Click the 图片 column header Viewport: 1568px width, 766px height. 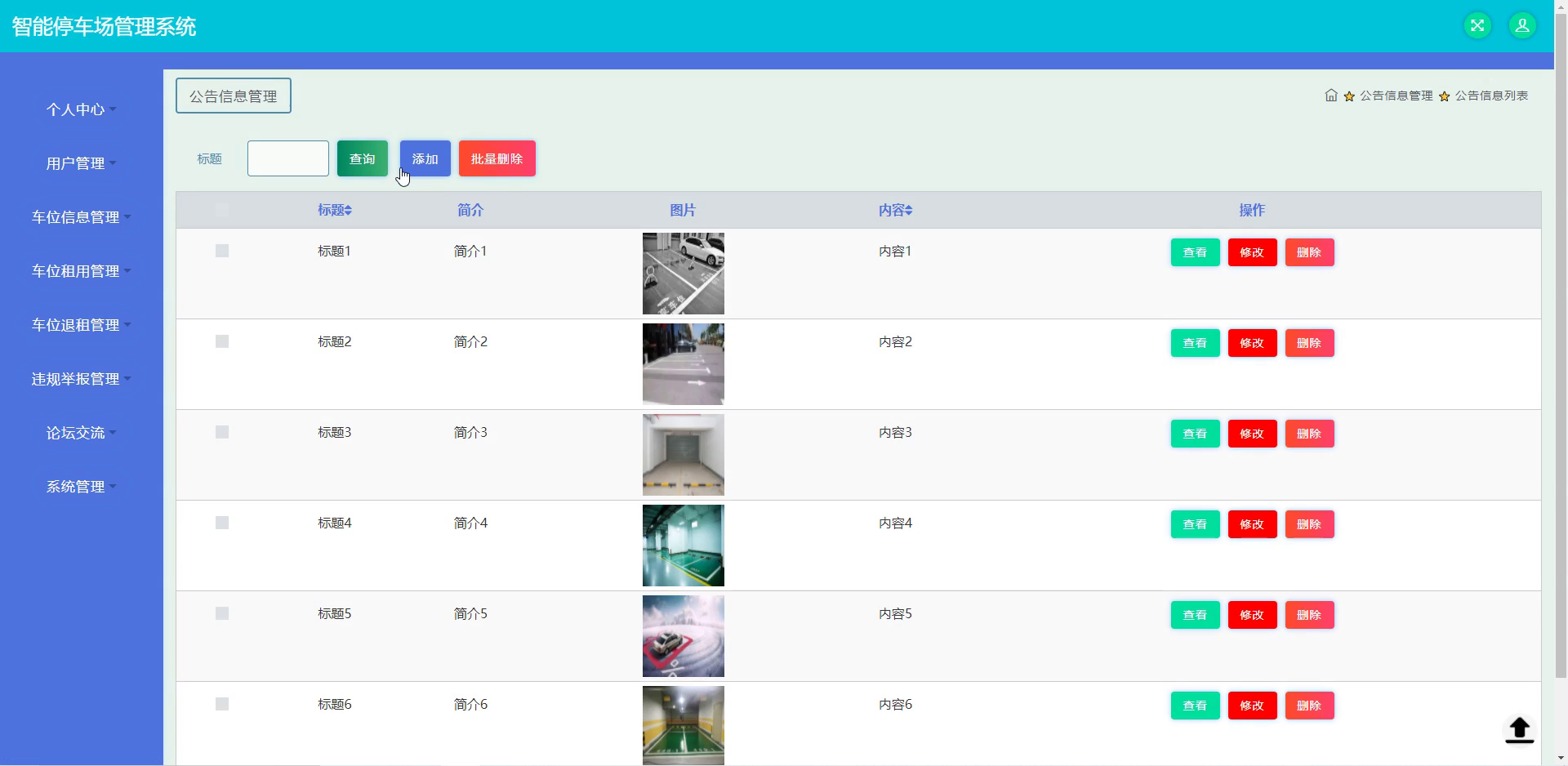click(x=683, y=210)
